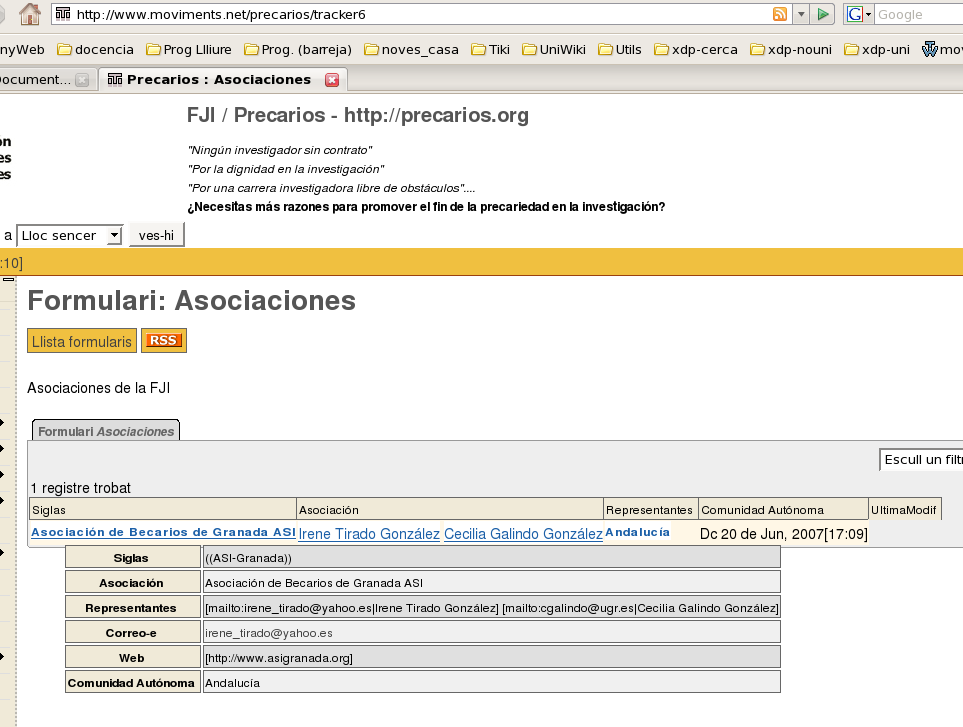Click Irene Tirado González link
The width and height of the screenshot is (963, 727).
coord(369,534)
